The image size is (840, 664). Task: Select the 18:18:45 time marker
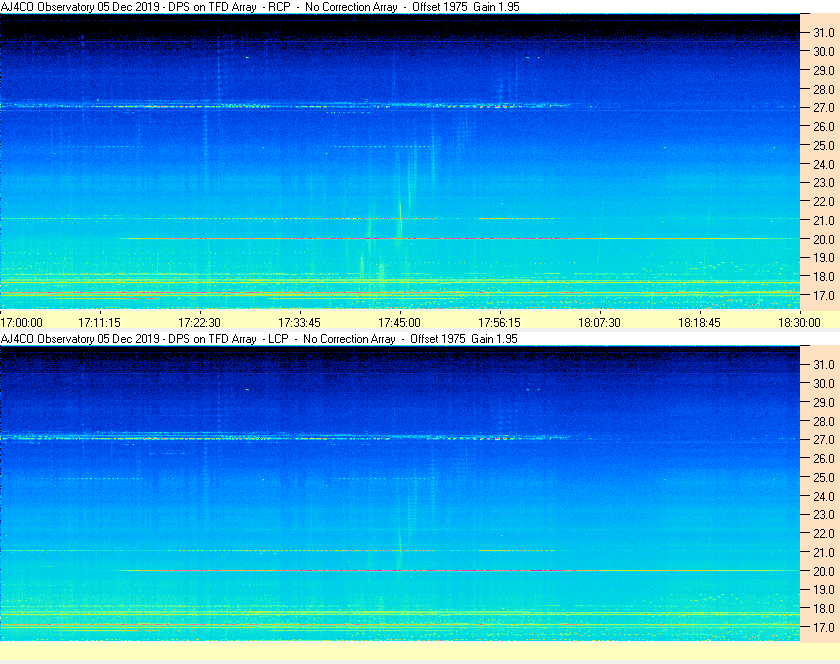coord(700,322)
